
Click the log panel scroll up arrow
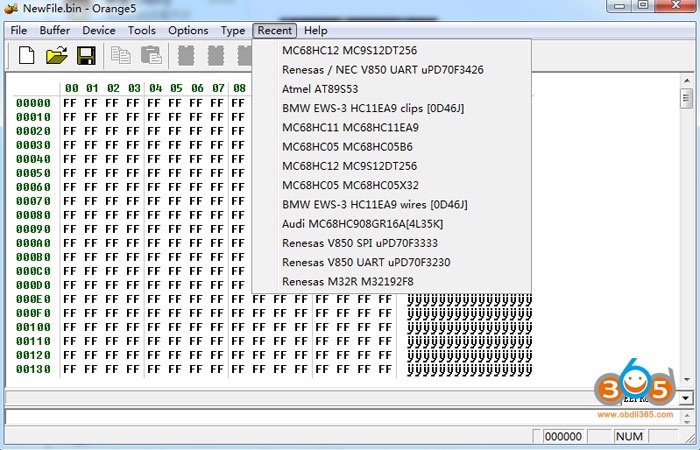687,414
